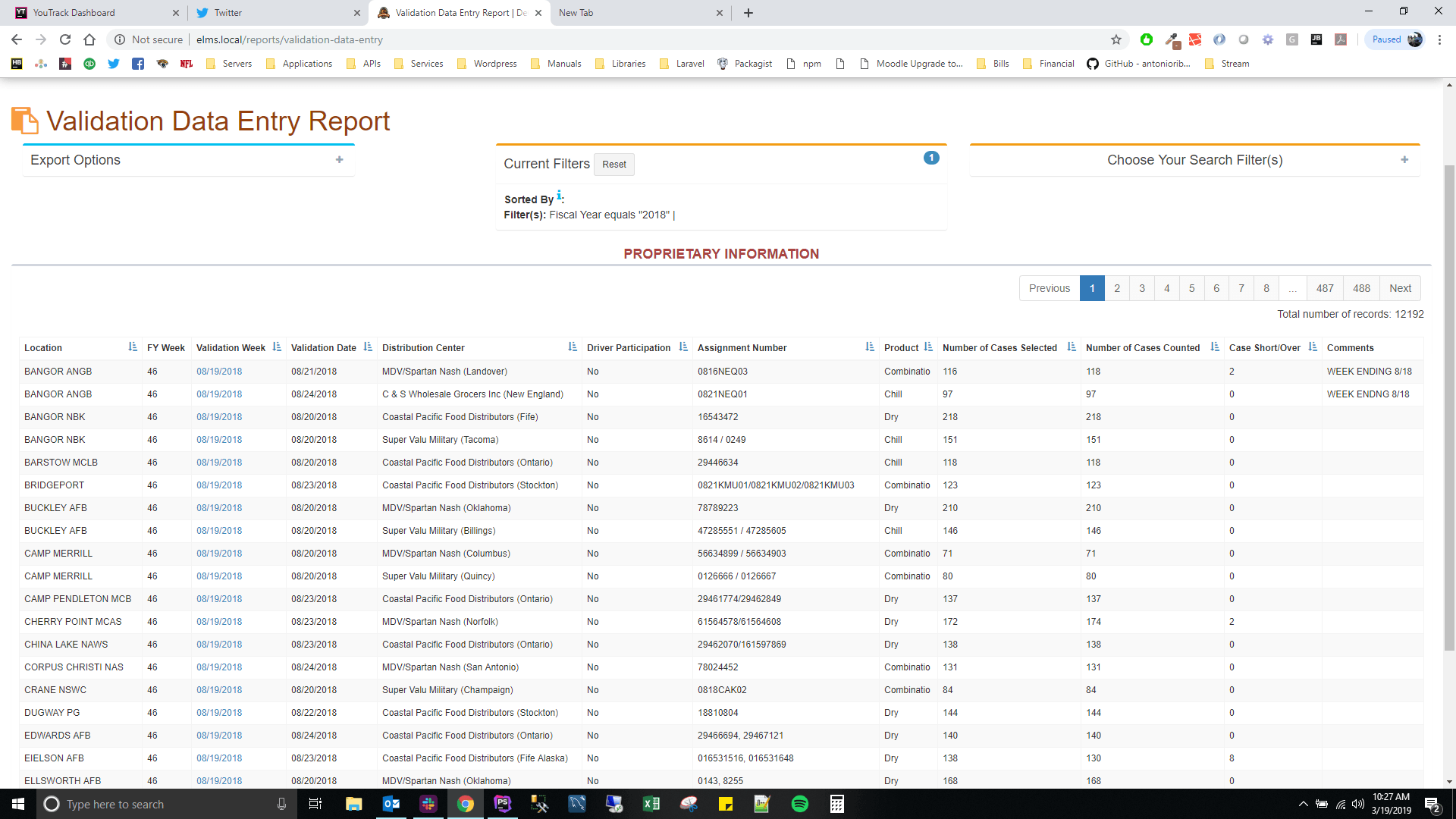Viewport: 1456px width, 819px height.
Task: Open Spotify from taskbar
Action: pos(800,804)
